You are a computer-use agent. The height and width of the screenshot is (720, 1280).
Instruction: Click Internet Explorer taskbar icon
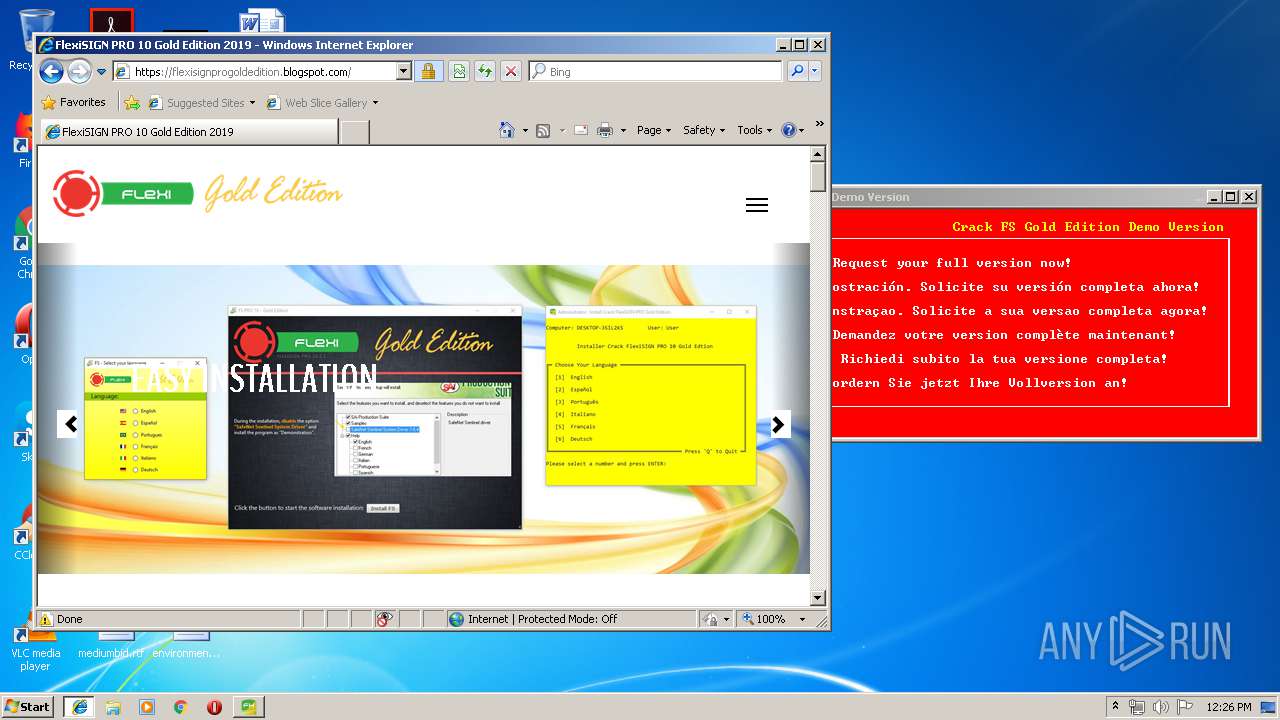pos(79,706)
